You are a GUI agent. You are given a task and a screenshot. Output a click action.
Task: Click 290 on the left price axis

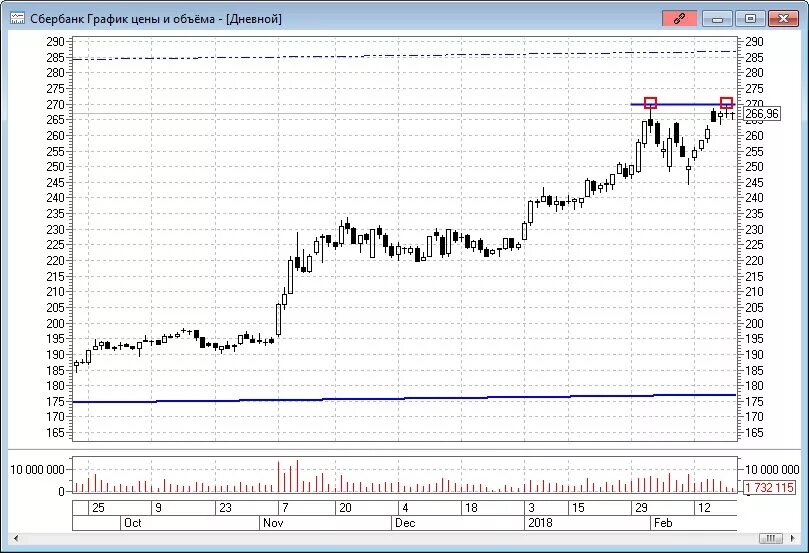[x=55, y=42]
